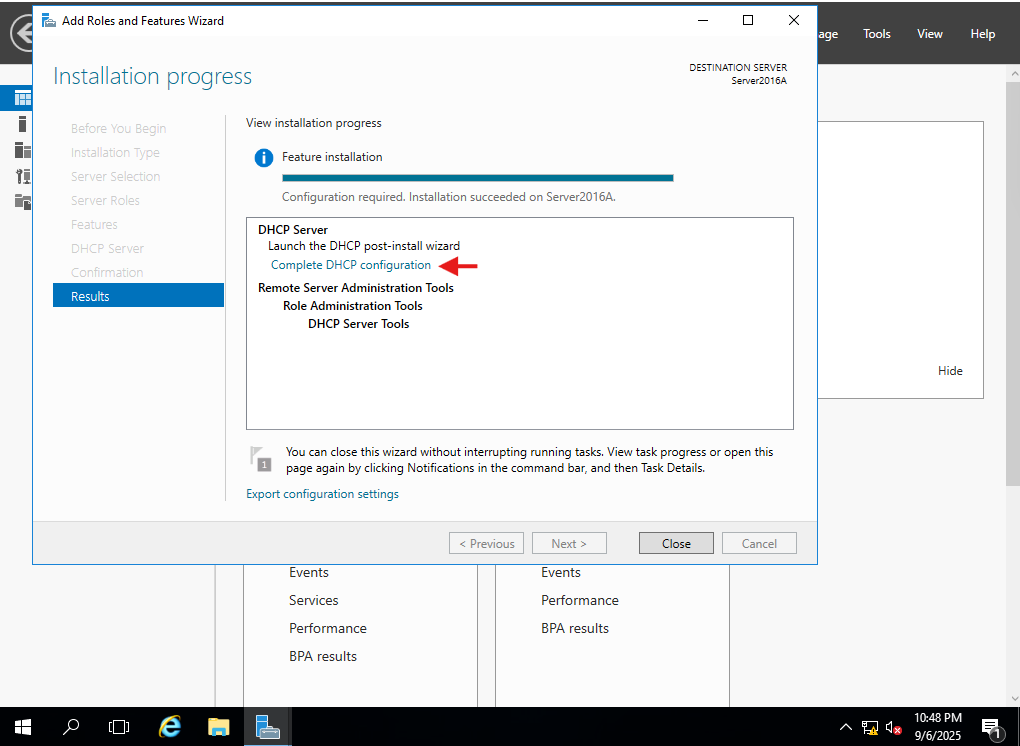1020x746 pixels.
Task: Click the Next button in wizard
Action: (x=569, y=543)
